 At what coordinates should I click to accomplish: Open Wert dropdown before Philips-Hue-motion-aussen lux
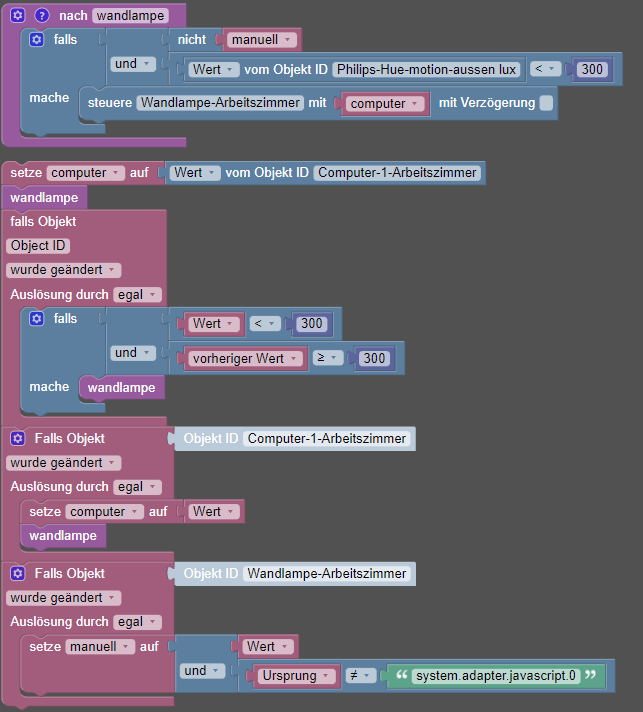[213, 69]
